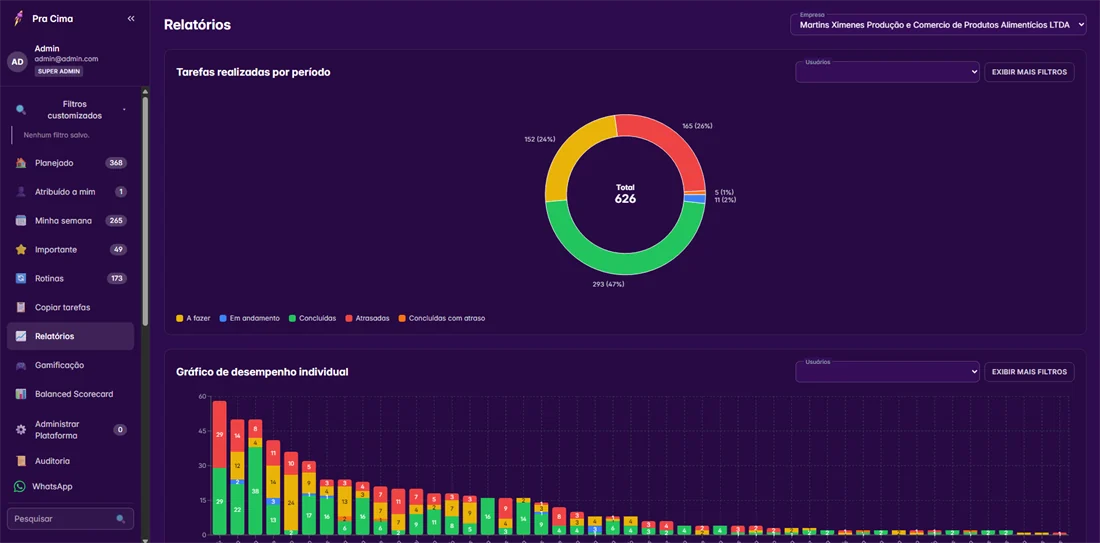Click the Rotinas refresh icon
This screenshot has width=1100, height=543.
pyautogui.click(x=21, y=279)
